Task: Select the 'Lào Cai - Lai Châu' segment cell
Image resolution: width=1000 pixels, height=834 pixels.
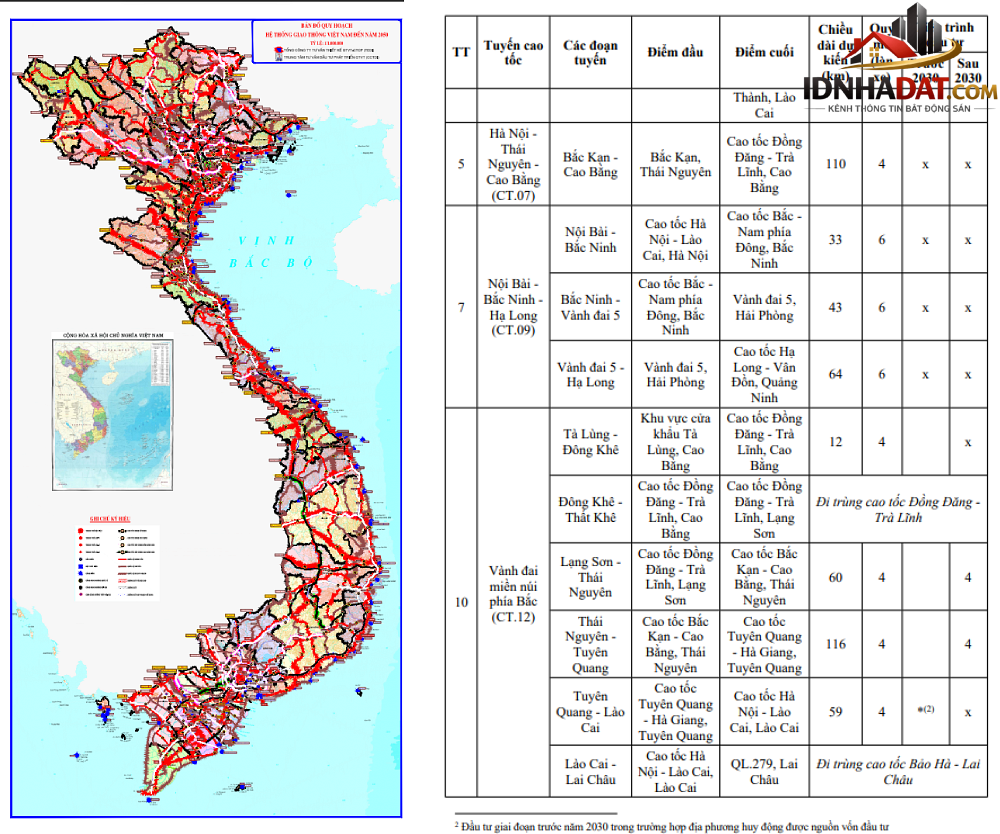Action: pyautogui.click(x=591, y=771)
